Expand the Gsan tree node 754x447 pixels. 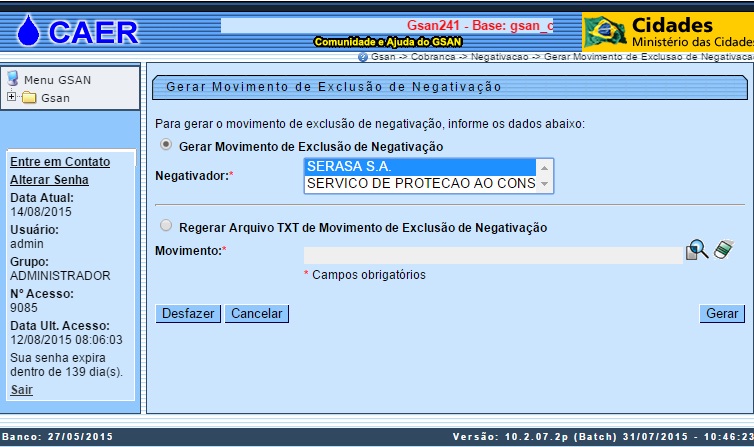(x=11, y=97)
